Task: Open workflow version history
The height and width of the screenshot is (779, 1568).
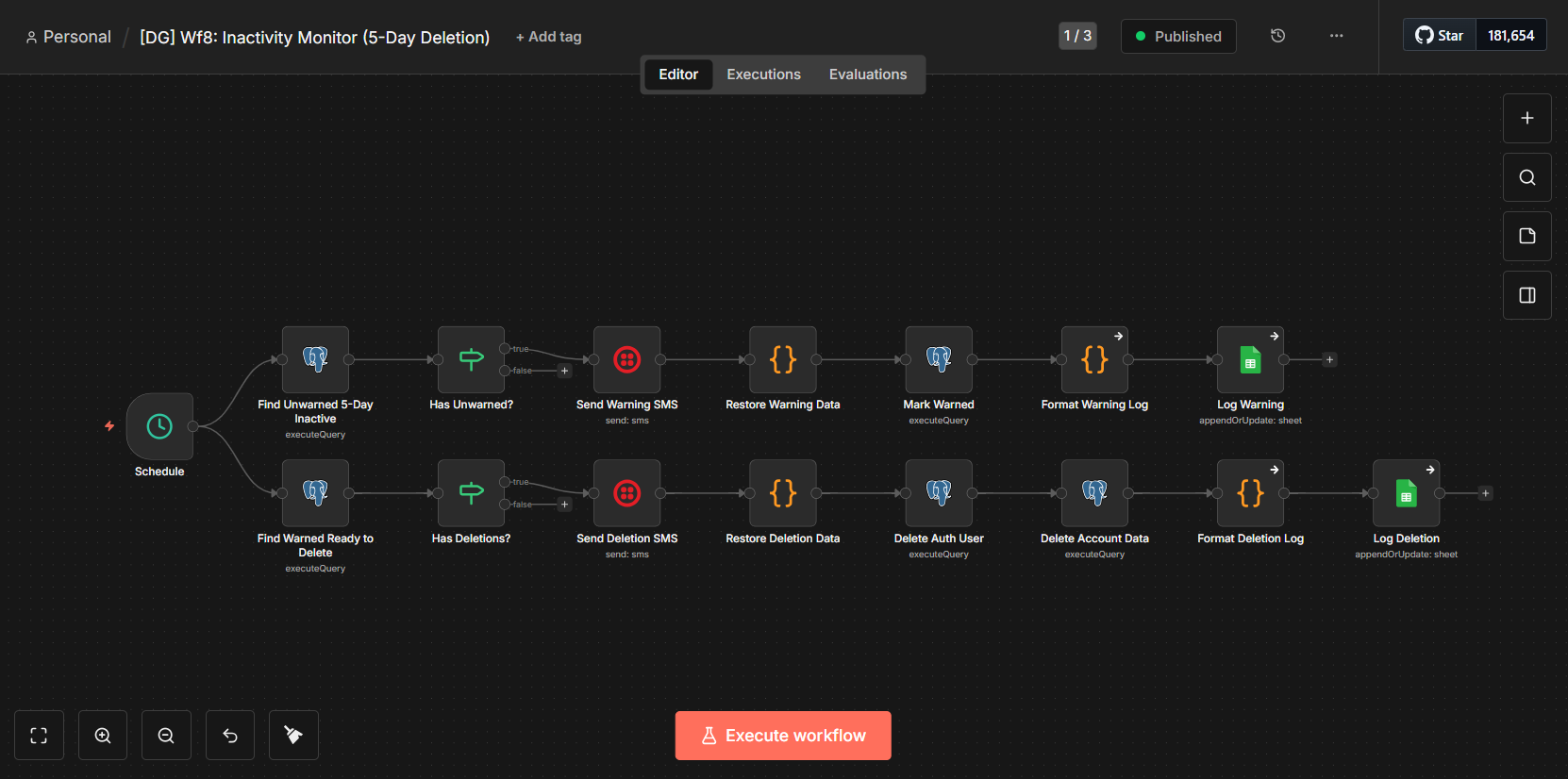Action: point(1277,36)
